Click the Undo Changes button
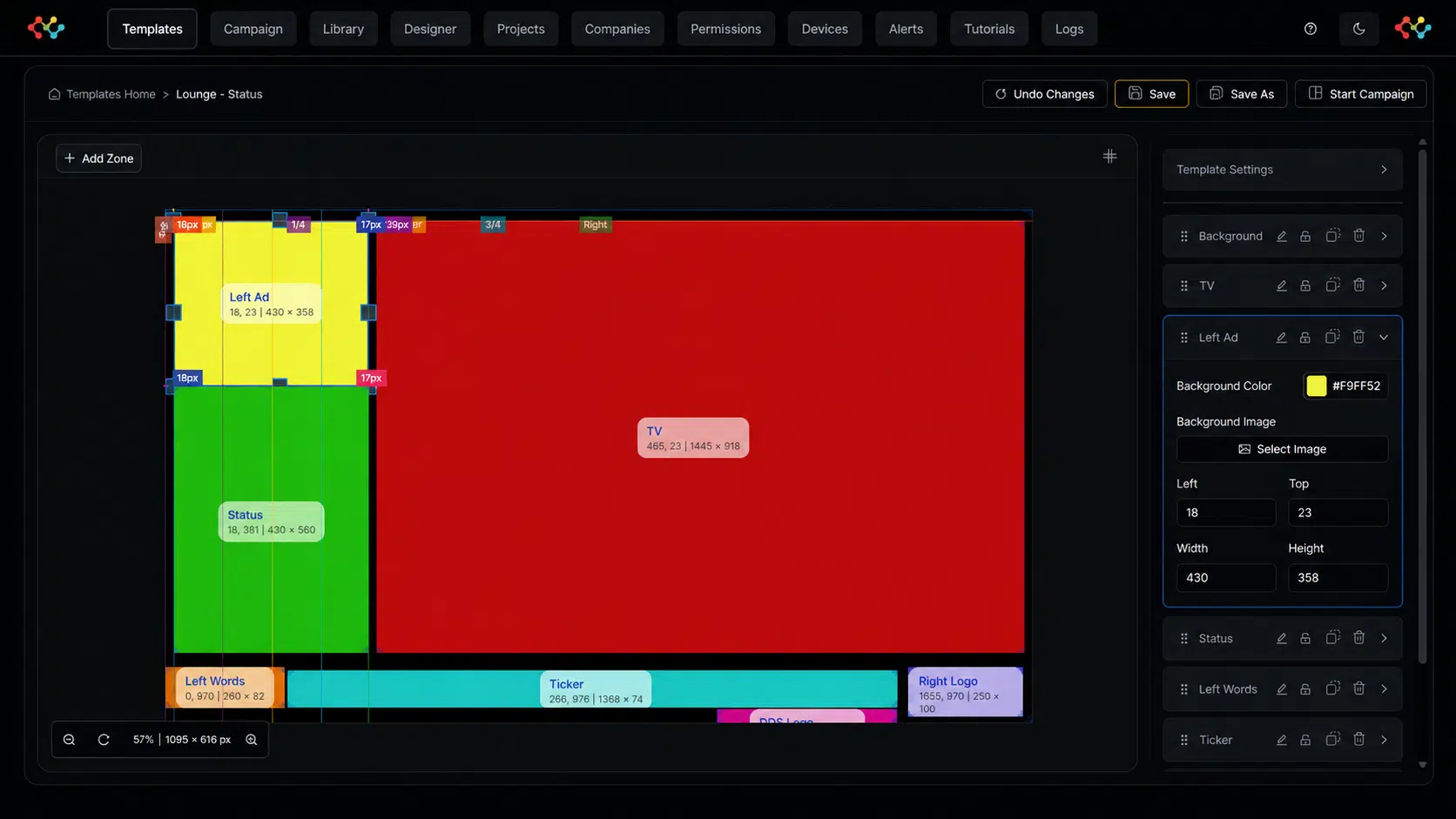This screenshot has height=819, width=1456. pyautogui.click(x=1045, y=94)
